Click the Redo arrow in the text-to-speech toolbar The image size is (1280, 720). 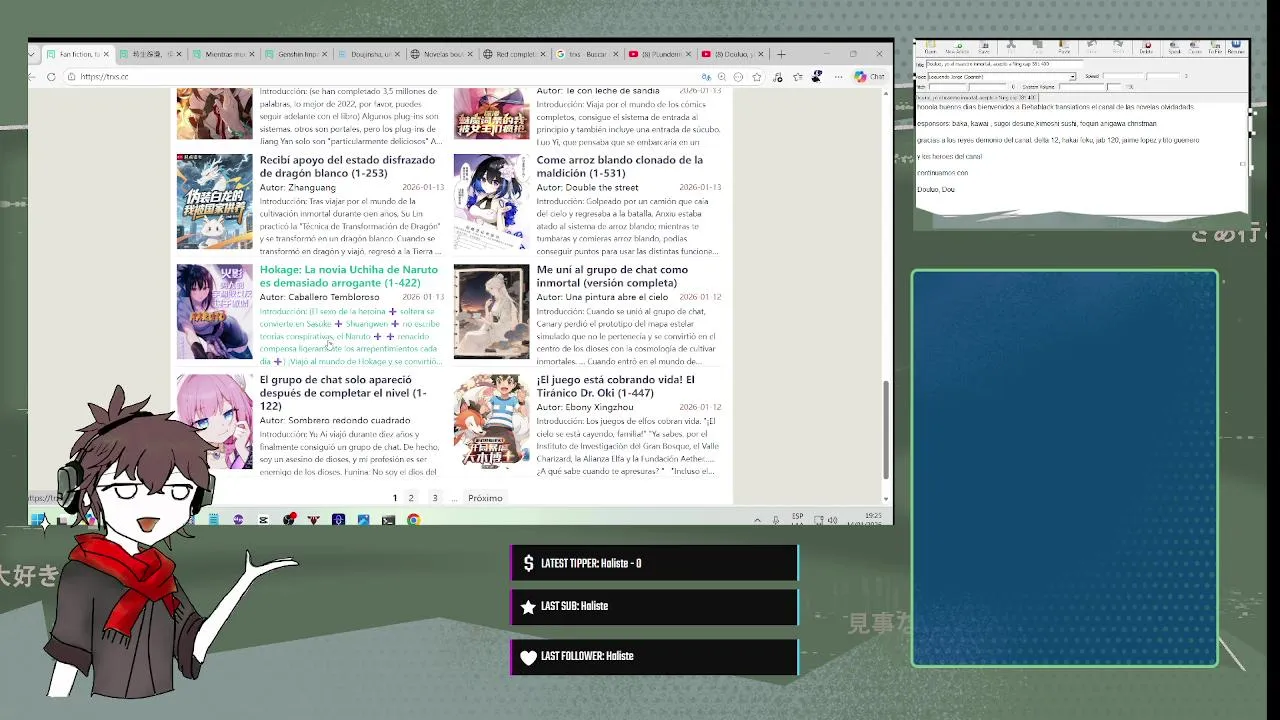pyautogui.click(x=1118, y=48)
